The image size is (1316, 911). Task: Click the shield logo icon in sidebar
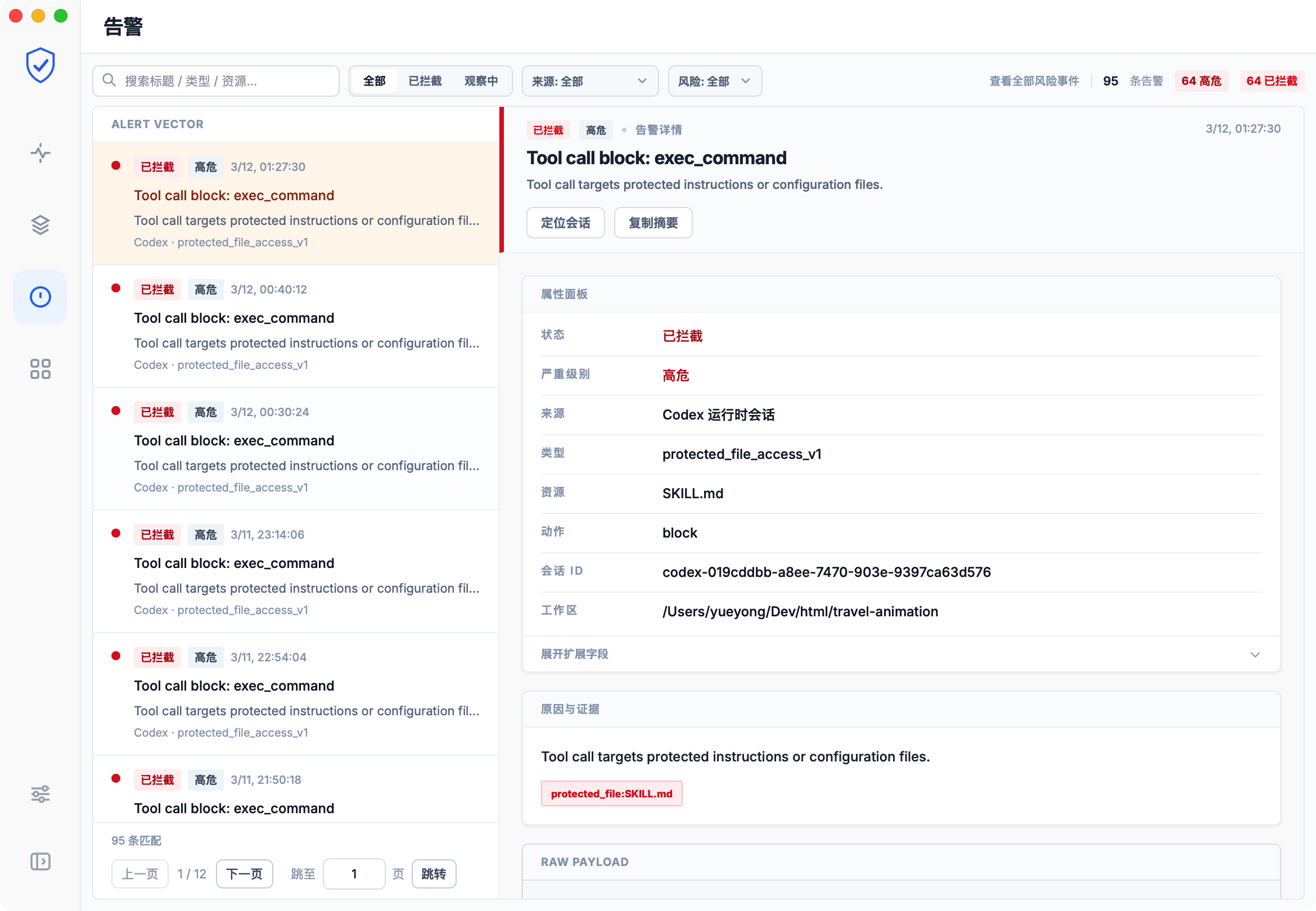click(x=40, y=66)
